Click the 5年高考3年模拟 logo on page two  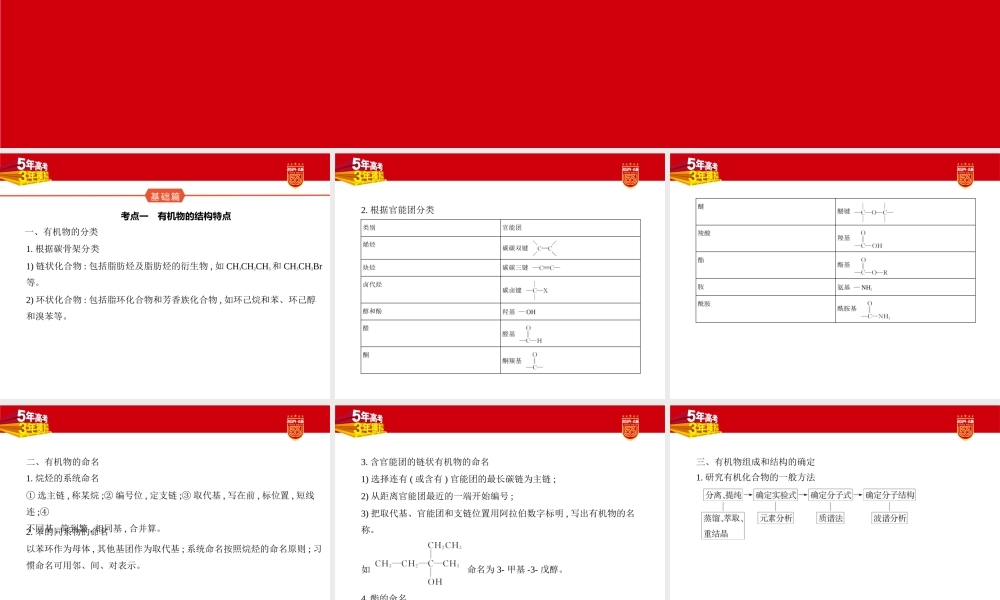(x=370, y=168)
